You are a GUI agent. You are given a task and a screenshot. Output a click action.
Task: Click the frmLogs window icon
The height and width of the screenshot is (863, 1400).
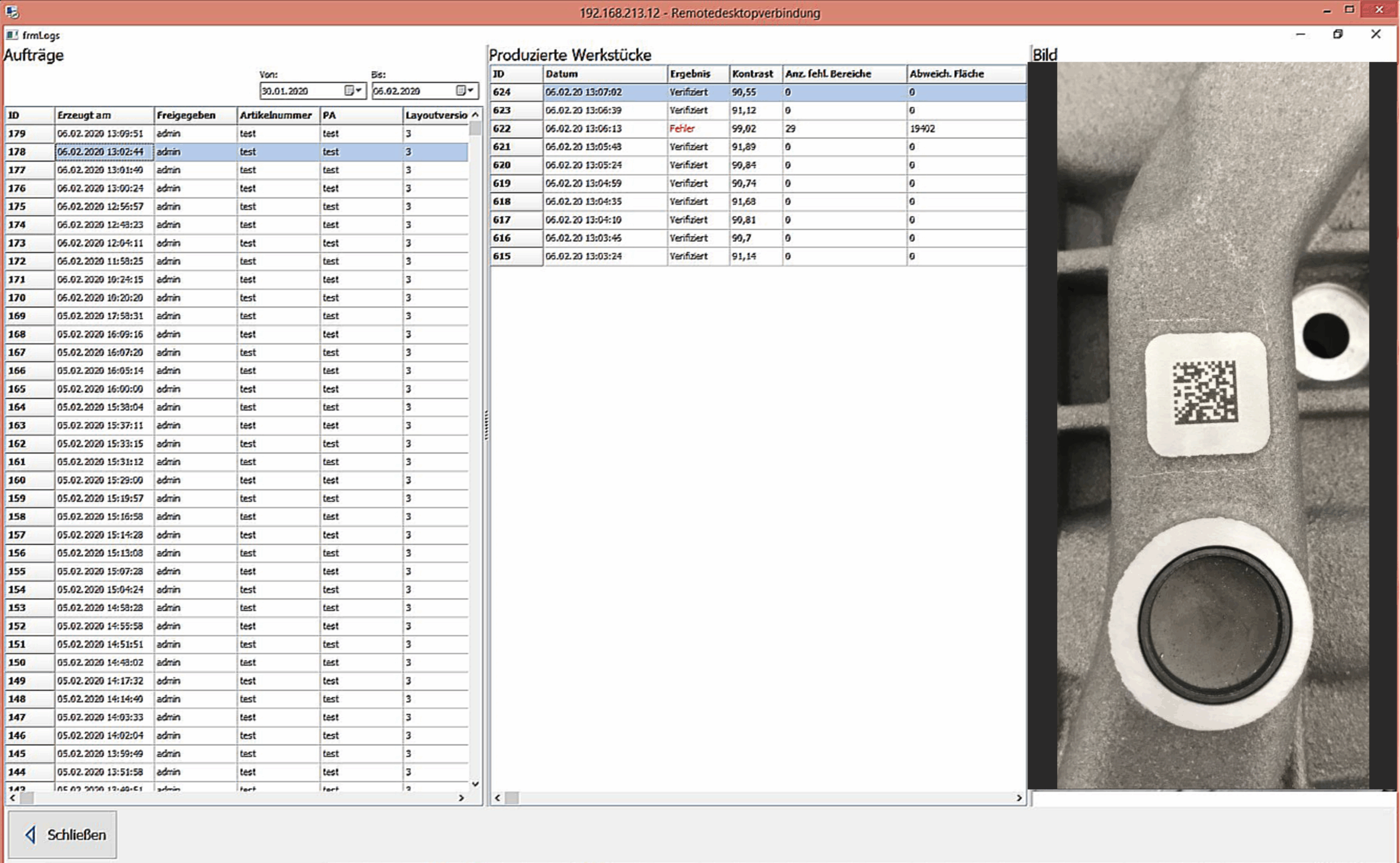coord(11,35)
